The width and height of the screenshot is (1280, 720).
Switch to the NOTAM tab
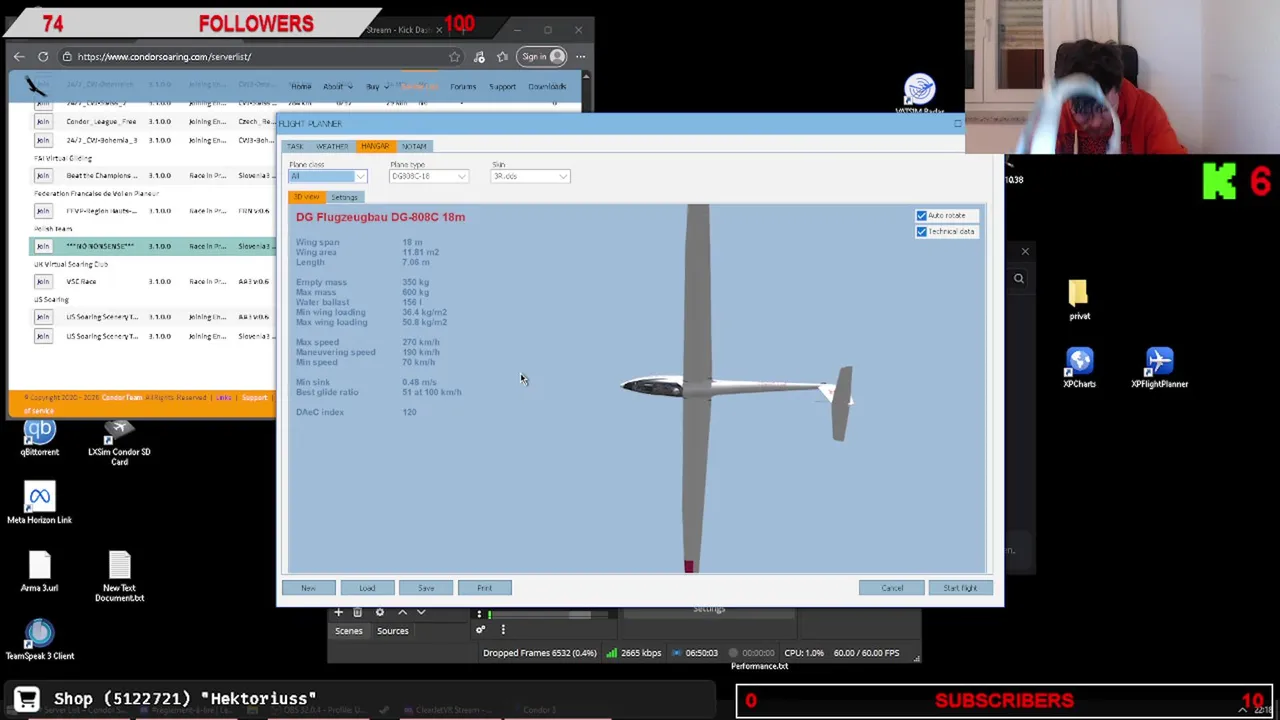[x=414, y=146]
